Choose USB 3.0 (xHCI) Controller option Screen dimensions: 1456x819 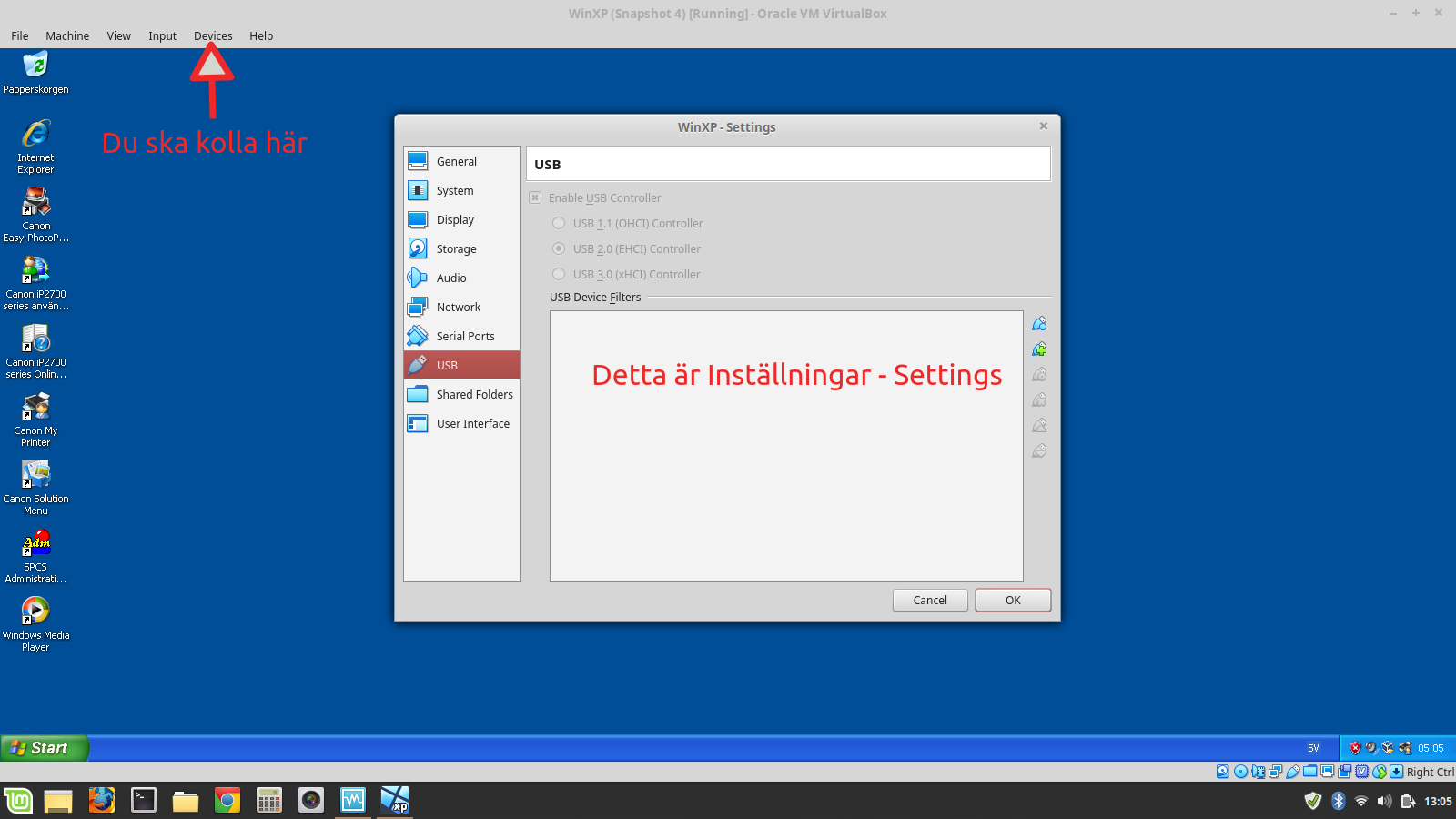click(x=559, y=275)
